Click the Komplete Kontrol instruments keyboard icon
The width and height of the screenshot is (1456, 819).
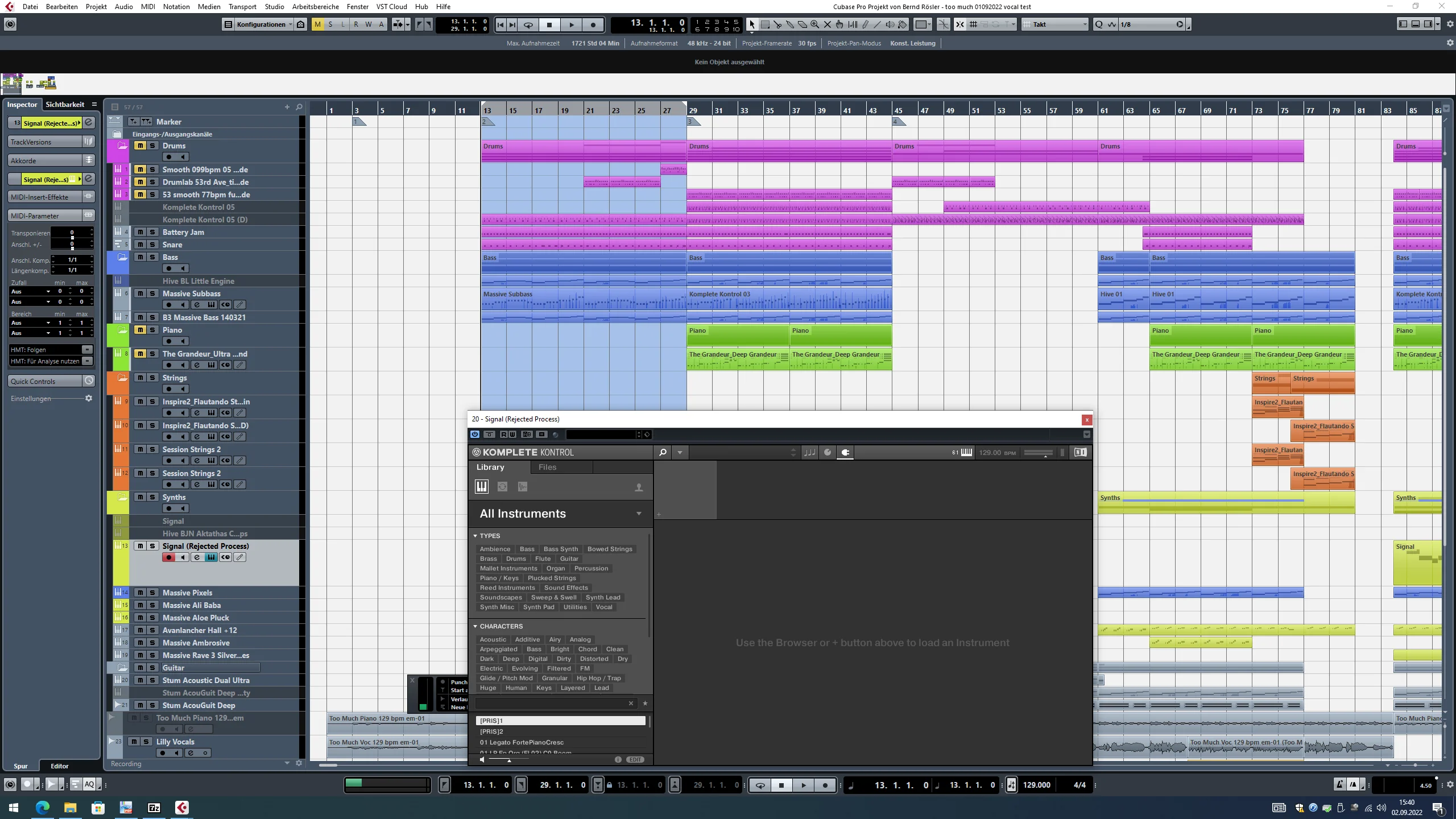pyautogui.click(x=482, y=487)
